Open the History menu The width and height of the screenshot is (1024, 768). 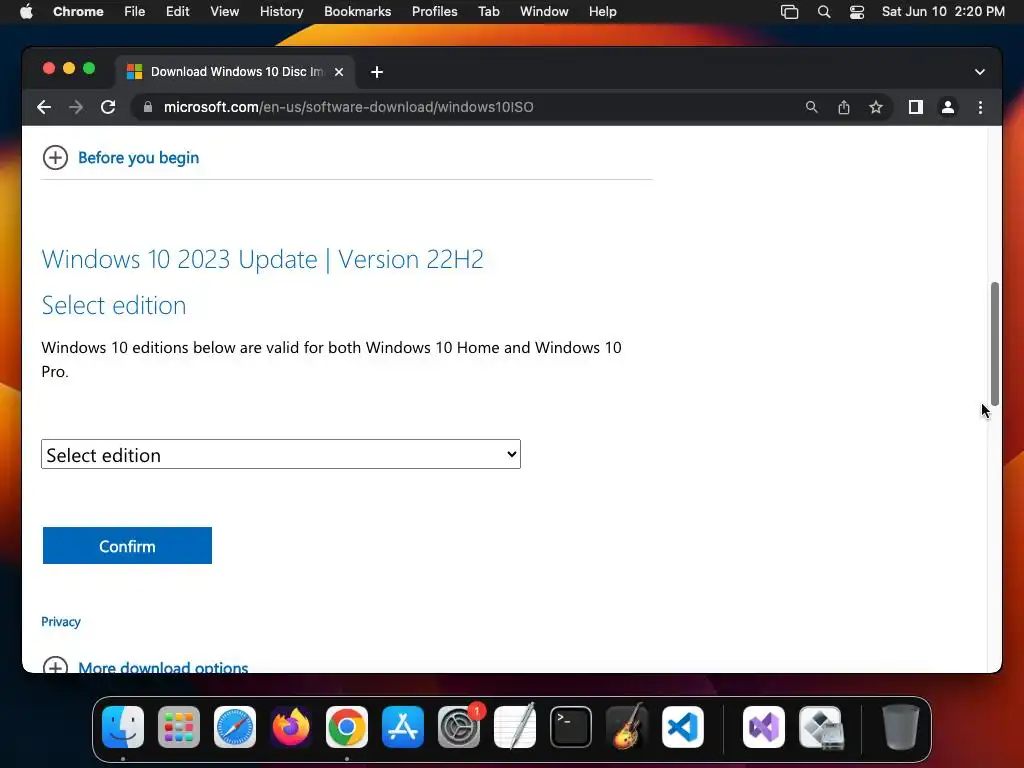point(281,12)
